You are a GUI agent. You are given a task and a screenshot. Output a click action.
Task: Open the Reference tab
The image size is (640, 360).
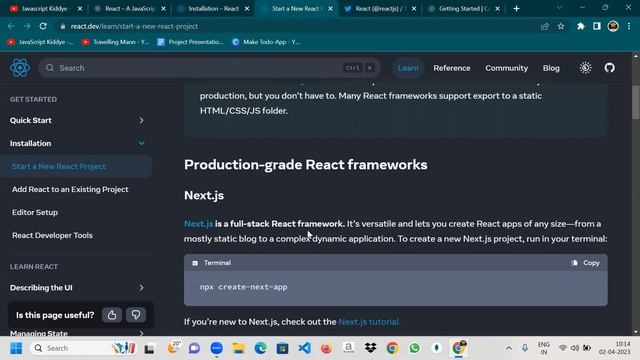click(x=451, y=68)
